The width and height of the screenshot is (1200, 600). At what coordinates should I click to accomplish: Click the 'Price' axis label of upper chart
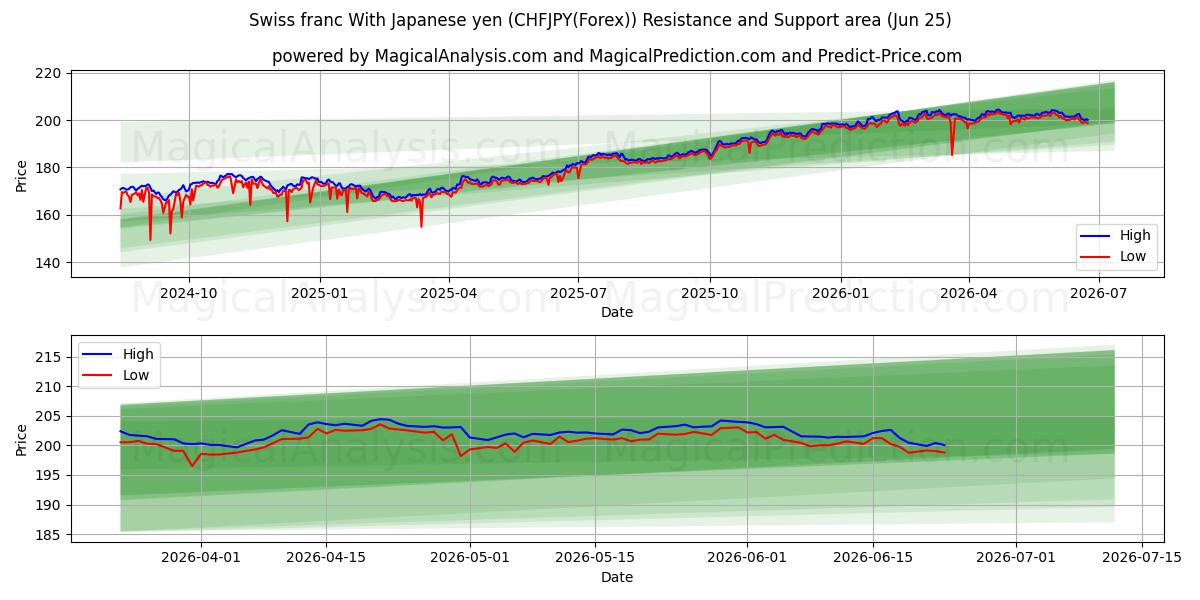[22, 175]
